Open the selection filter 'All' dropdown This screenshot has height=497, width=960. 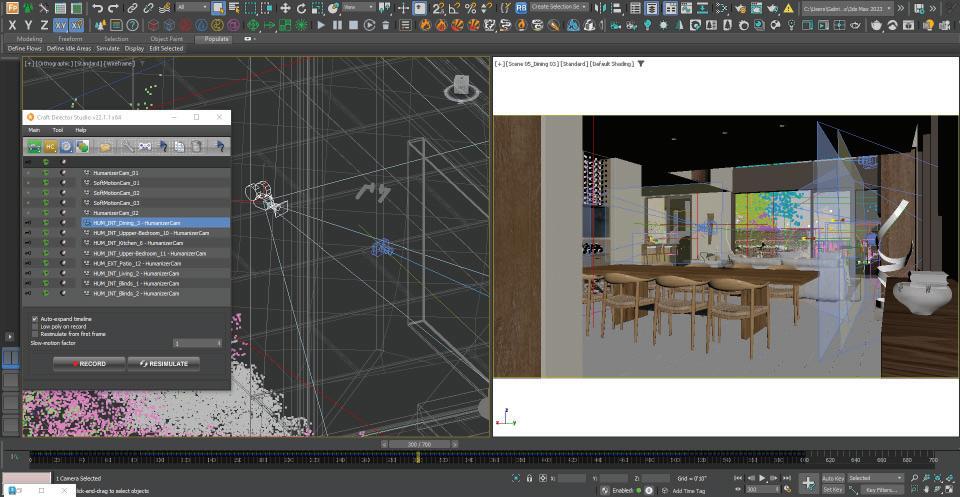click(191, 8)
